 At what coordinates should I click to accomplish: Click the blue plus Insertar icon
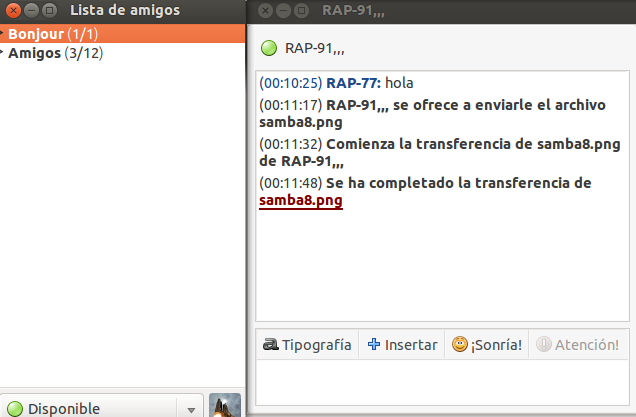point(374,344)
